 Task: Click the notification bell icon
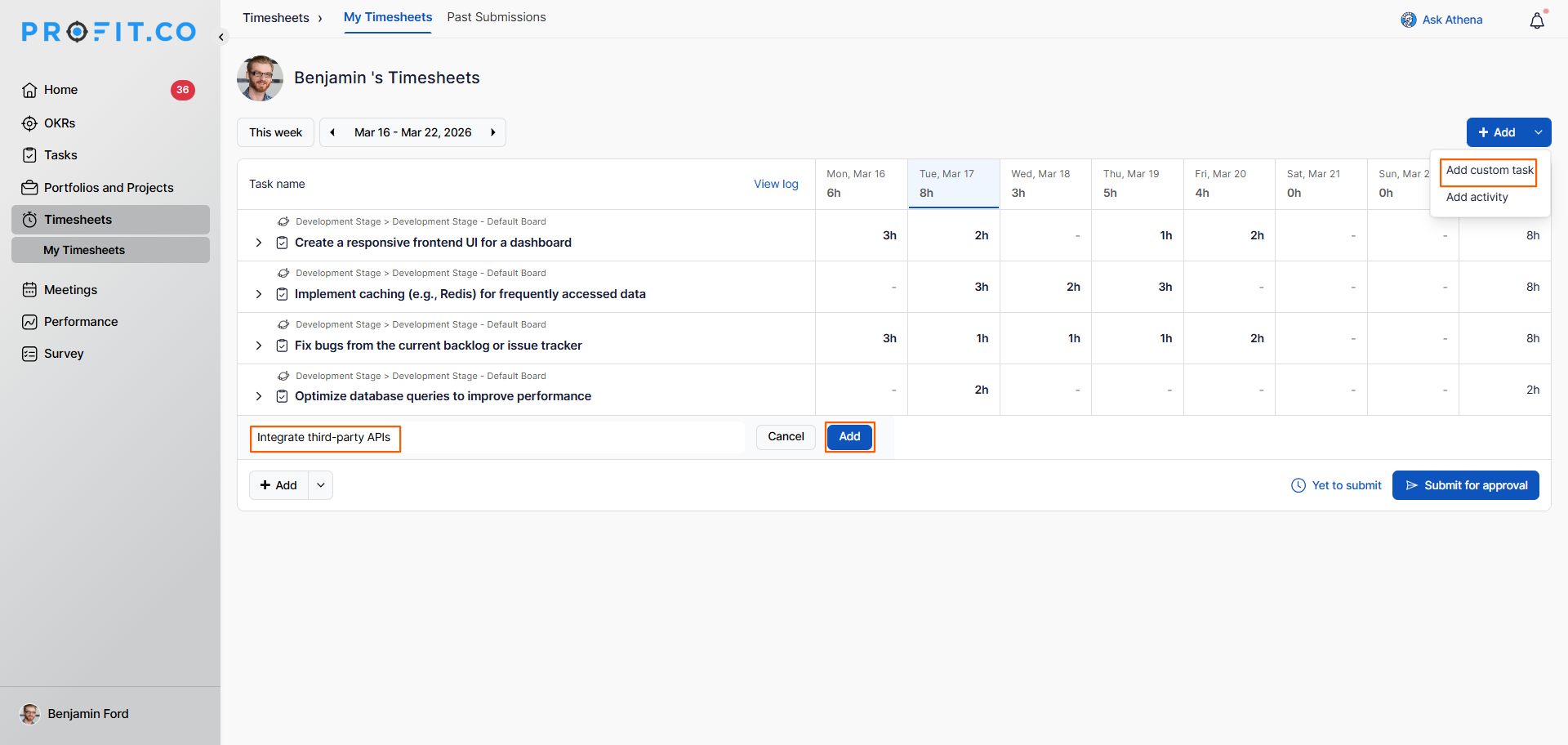point(1537,20)
